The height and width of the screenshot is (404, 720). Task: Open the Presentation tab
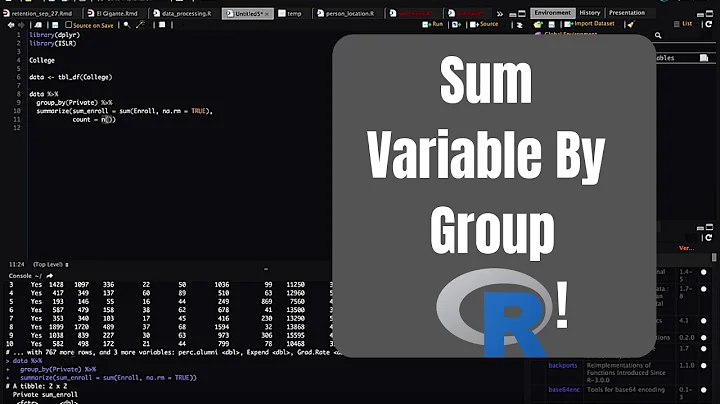pyautogui.click(x=627, y=13)
